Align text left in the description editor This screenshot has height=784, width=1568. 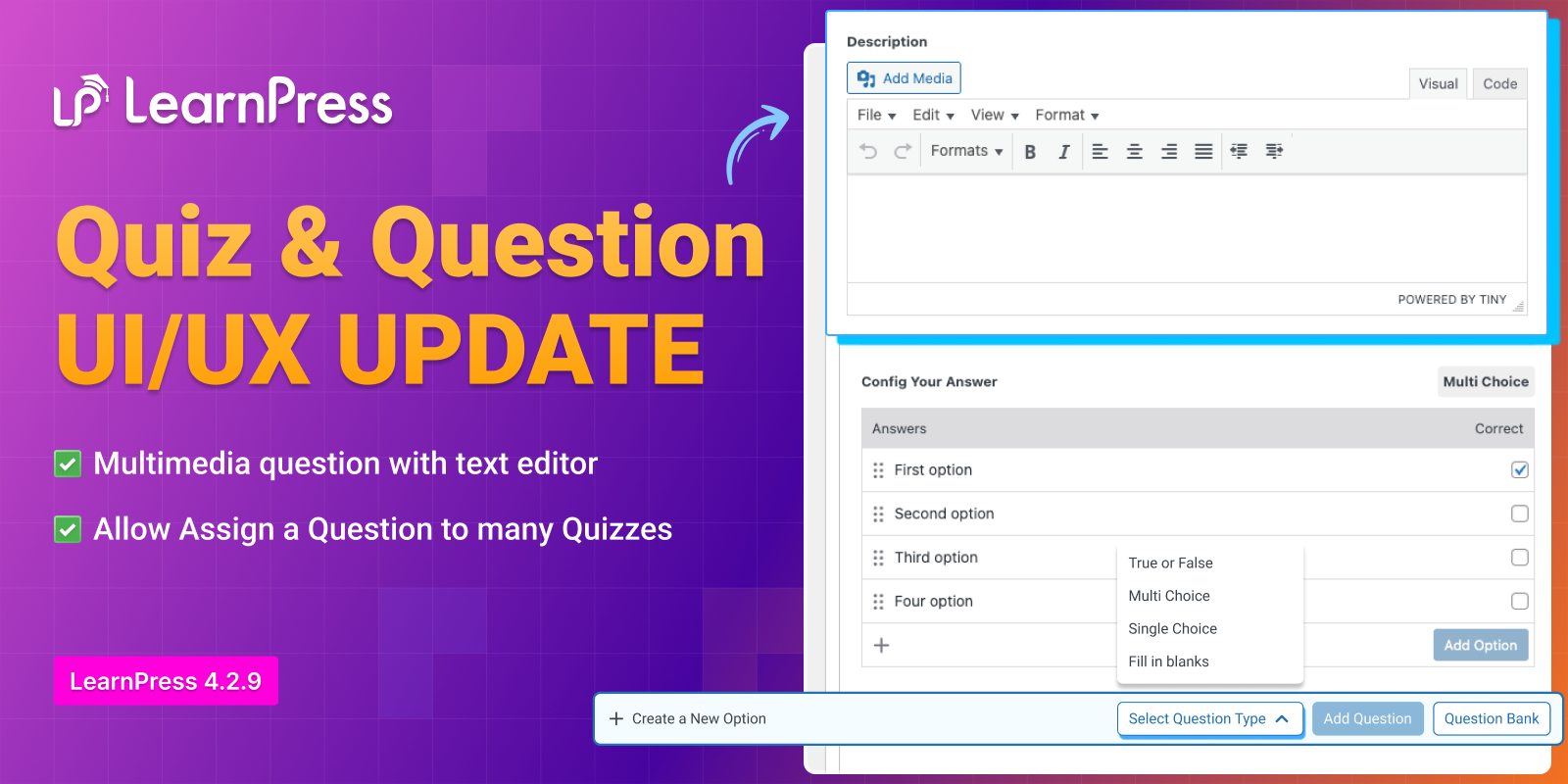click(1100, 152)
